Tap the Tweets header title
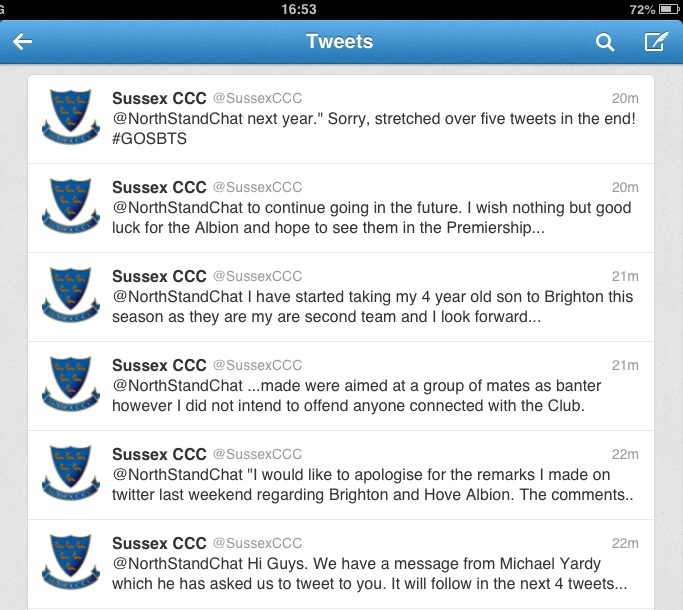Image resolution: width=683 pixels, height=610 pixels. click(x=340, y=41)
